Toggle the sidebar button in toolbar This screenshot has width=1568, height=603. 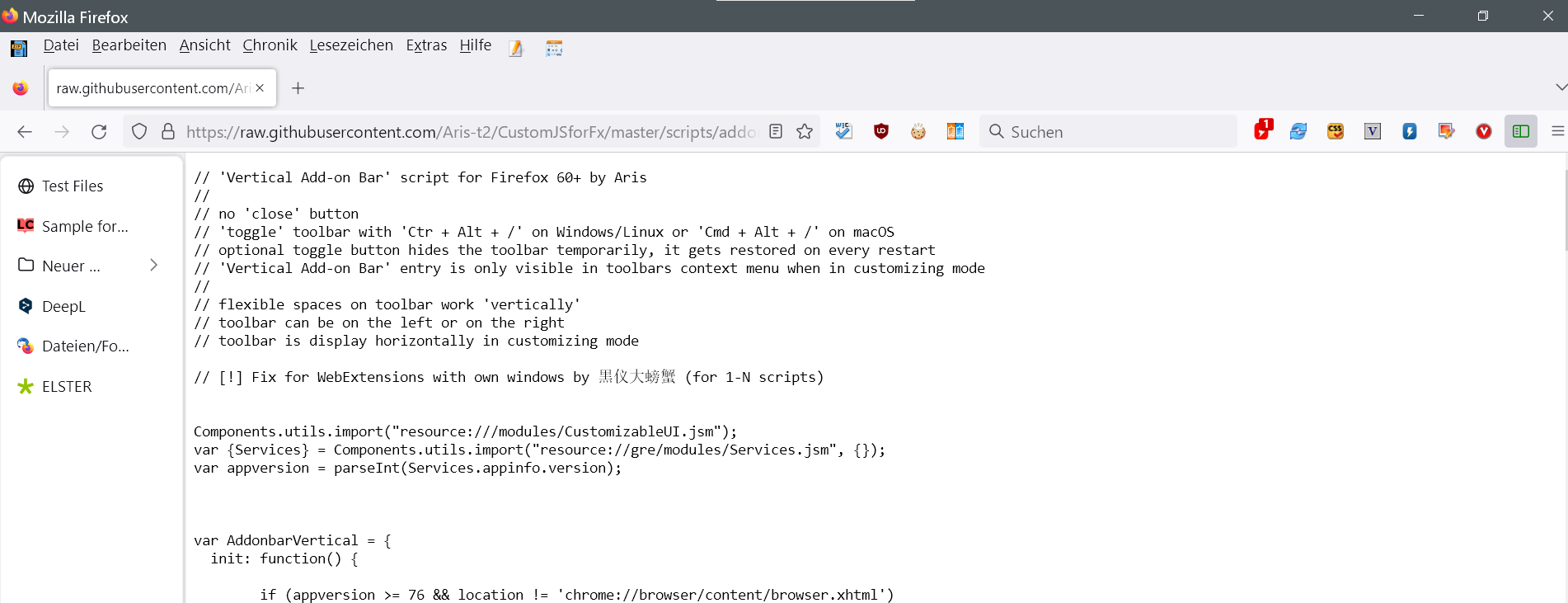1521,131
